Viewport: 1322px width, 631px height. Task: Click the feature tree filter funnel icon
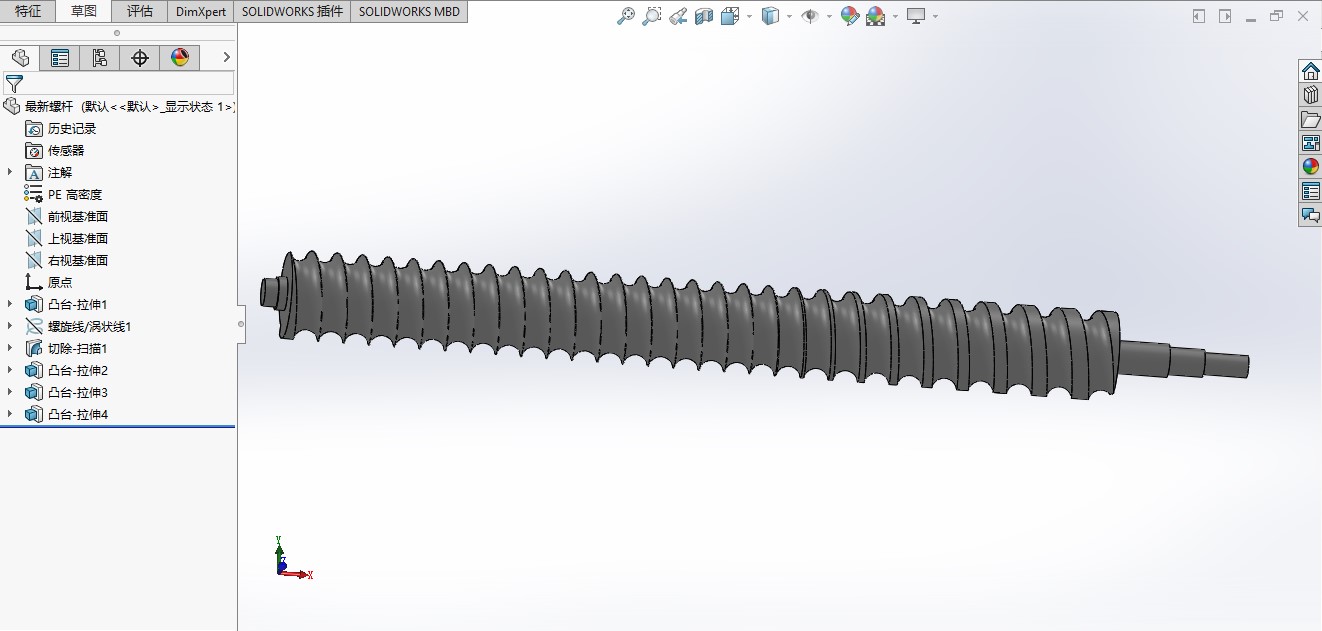14,84
